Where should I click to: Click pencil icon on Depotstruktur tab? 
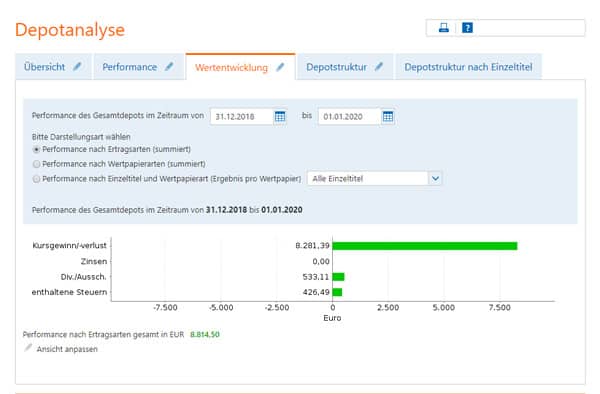(379, 67)
